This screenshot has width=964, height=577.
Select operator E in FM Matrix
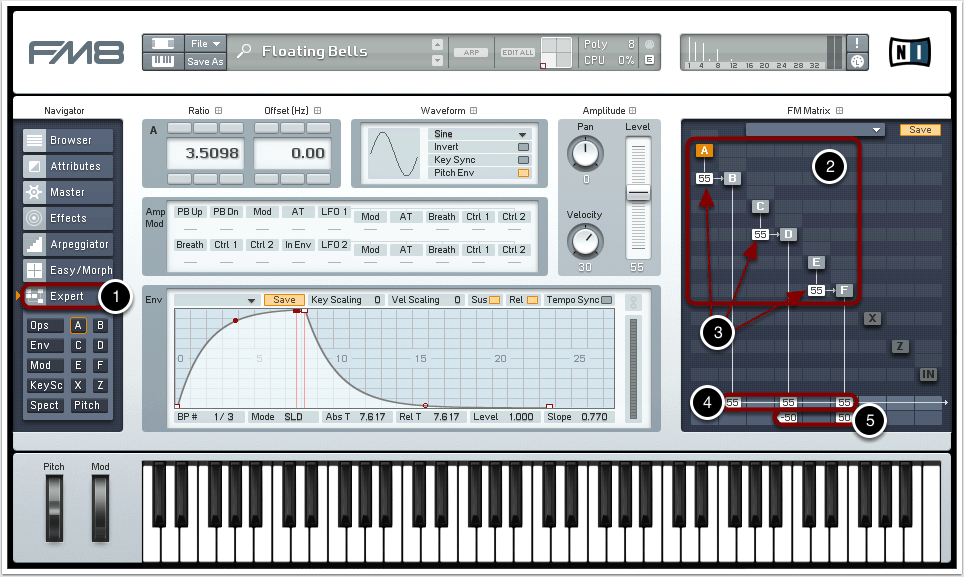tap(816, 262)
